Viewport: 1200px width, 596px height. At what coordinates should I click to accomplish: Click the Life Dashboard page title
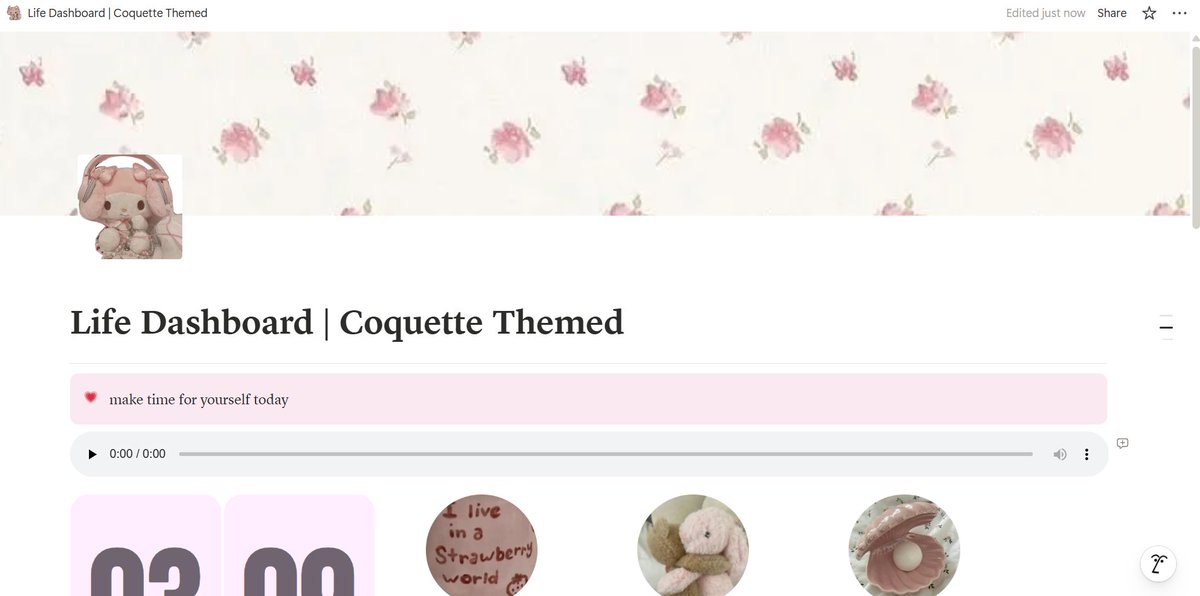347,323
